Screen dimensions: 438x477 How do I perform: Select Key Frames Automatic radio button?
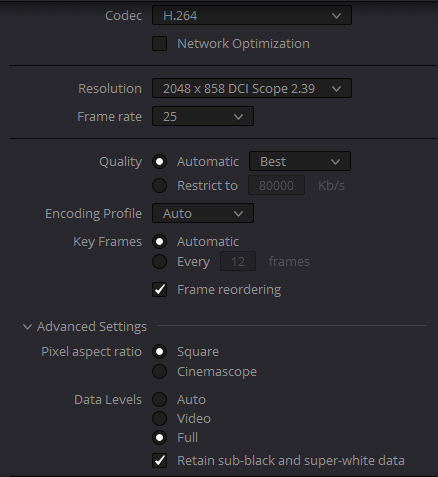point(159,242)
